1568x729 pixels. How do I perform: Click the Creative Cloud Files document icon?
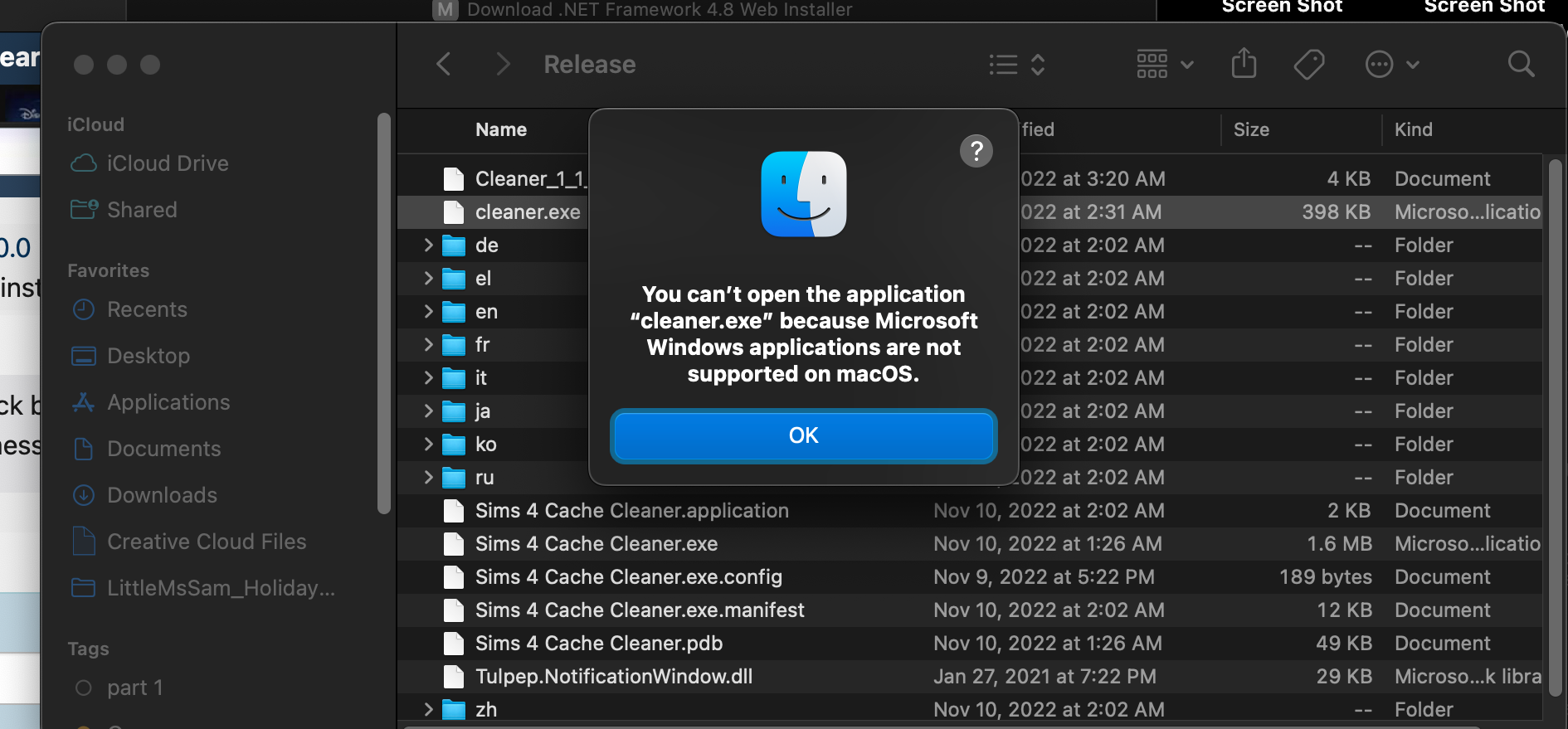(84, 541)
